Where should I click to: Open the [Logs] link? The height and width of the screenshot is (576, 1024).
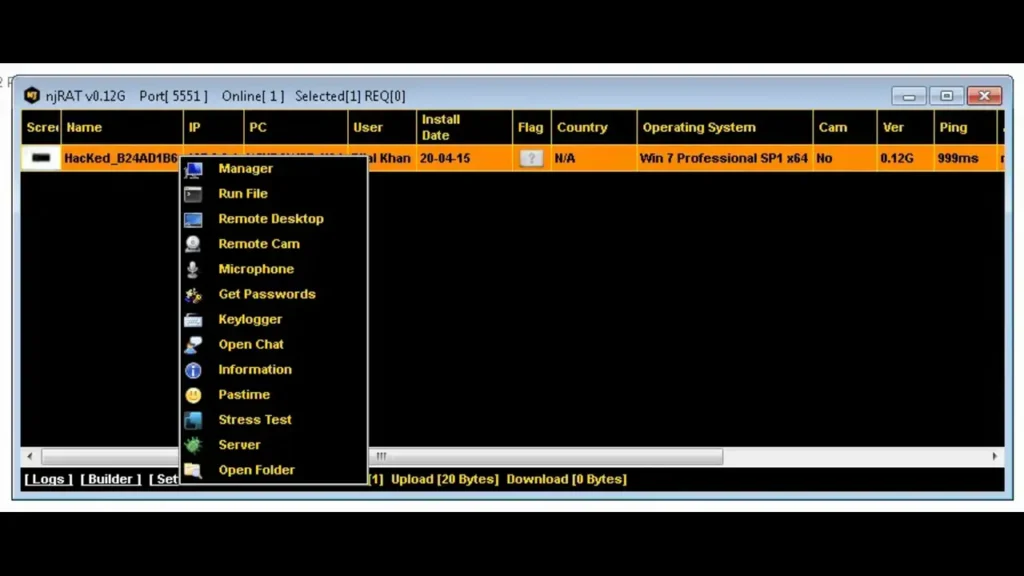(x=48, y=479)
